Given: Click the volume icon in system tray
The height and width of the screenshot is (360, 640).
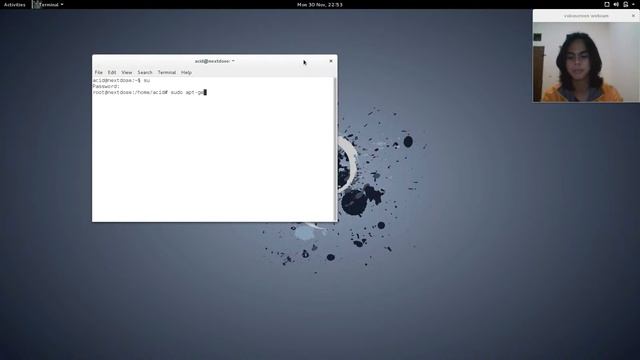Looking at the screenshot, I should tap(616, 4).
